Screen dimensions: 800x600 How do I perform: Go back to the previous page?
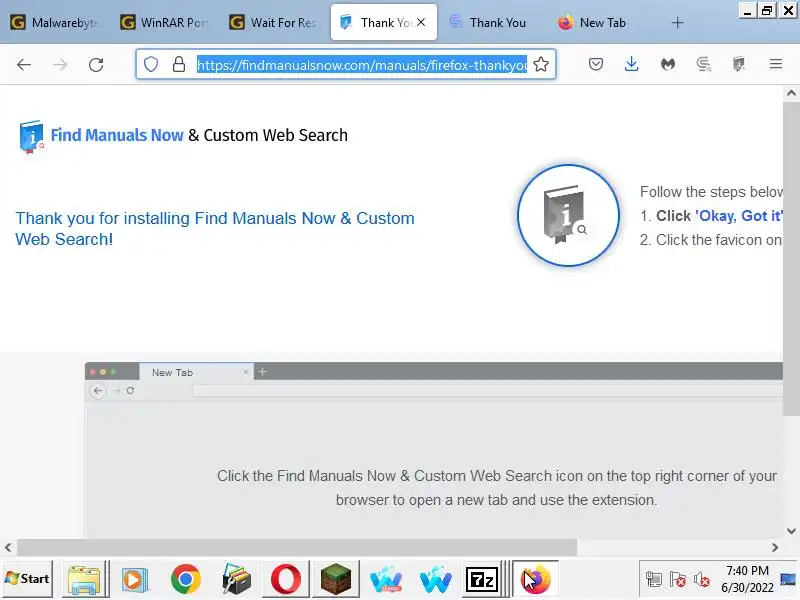(x=24, y=64)
